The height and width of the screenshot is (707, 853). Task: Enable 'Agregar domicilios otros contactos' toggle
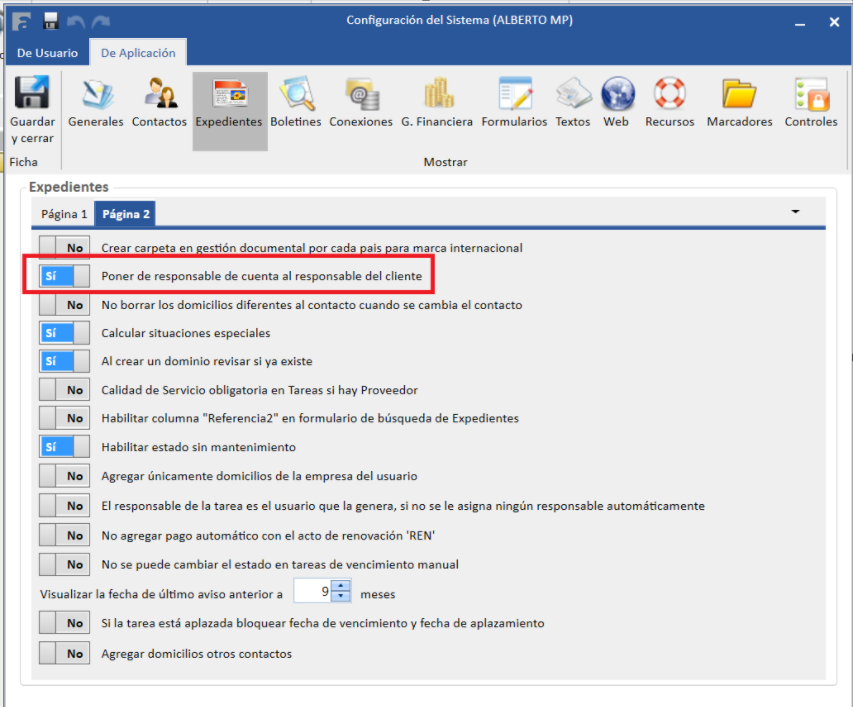coord(64,653)
